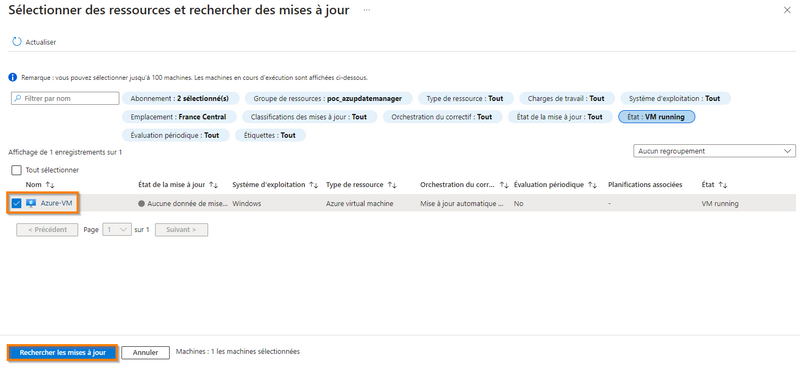Click the Actualiser refresh icon

[x=17, y=42]
